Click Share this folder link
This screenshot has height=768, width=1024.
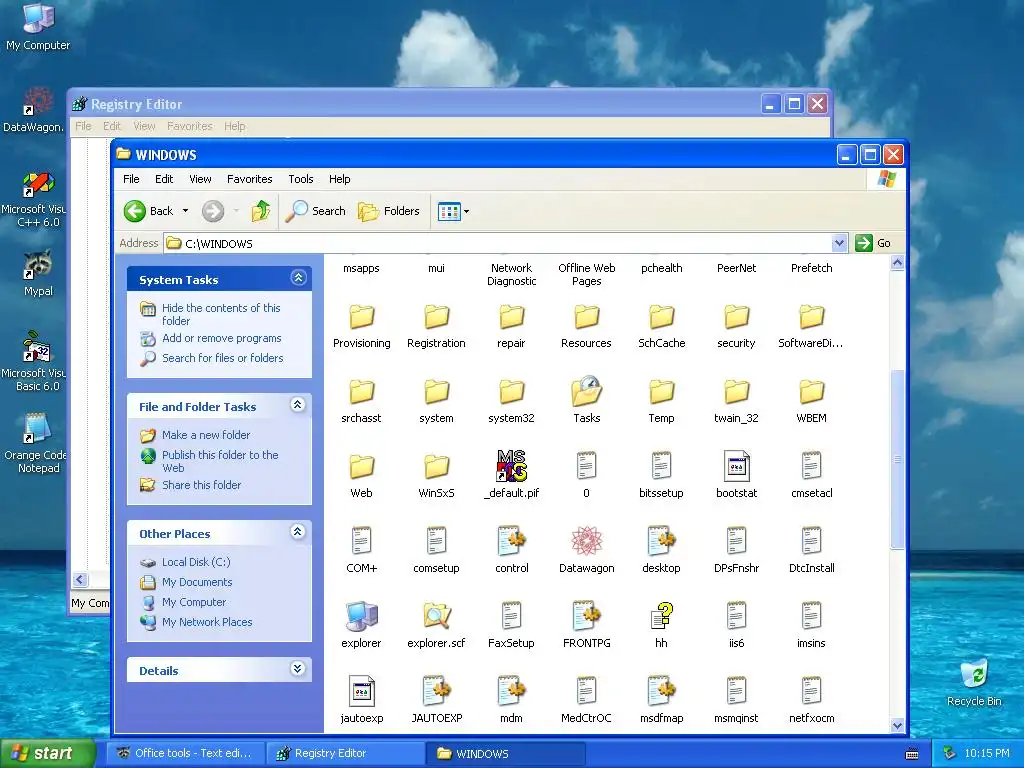tap(201, 485)
